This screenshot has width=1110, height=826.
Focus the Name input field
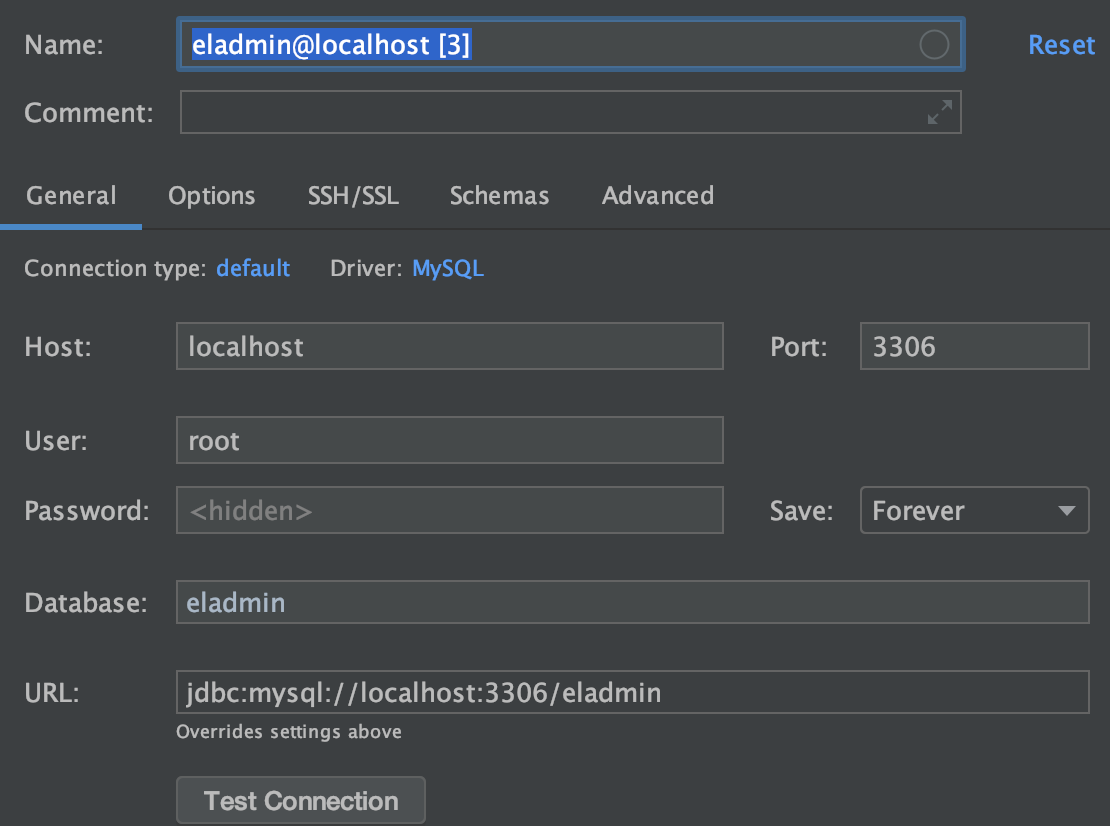(571, 45)
